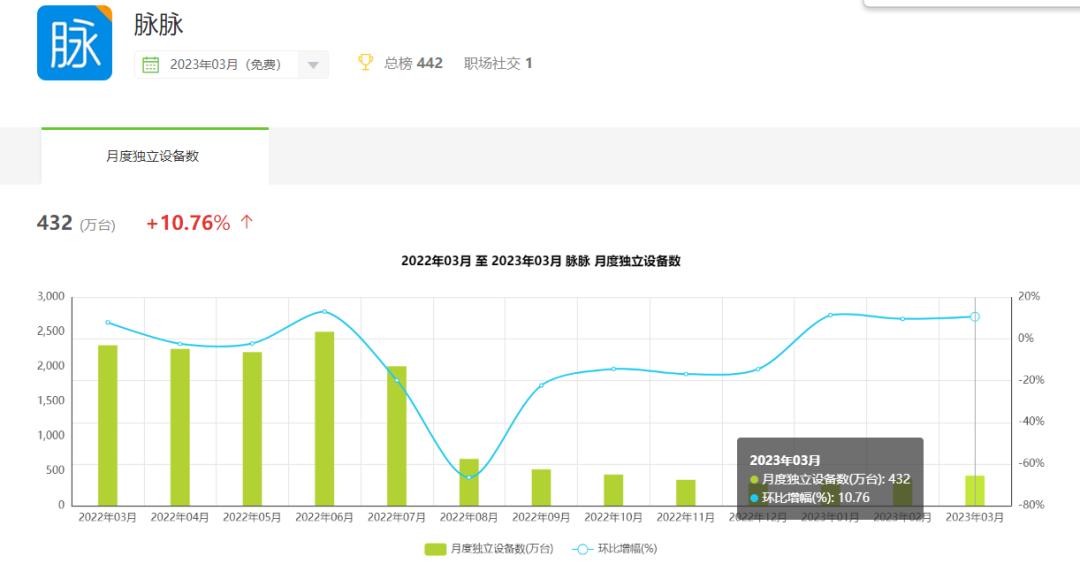Click the green calendar icon
The image size is (1080, 579).
pyautogui.click(x=150, y=62)
